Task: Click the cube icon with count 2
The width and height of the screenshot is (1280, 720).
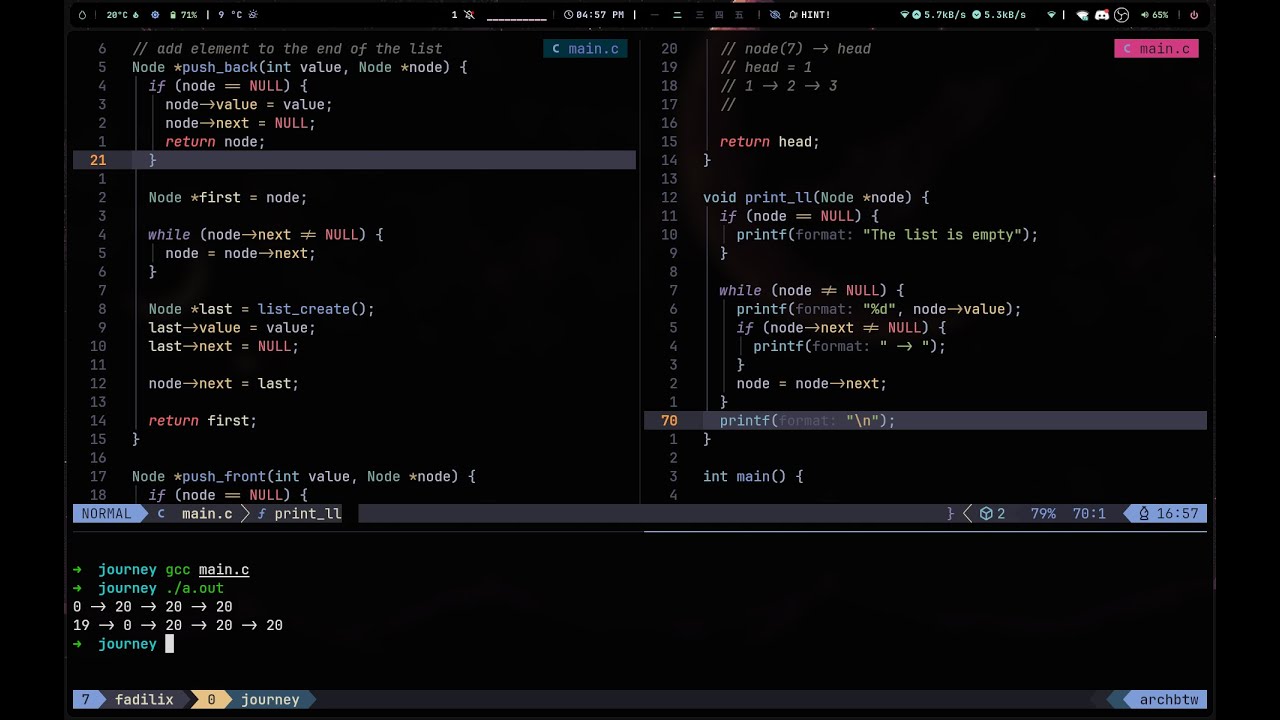Action: 992,513
